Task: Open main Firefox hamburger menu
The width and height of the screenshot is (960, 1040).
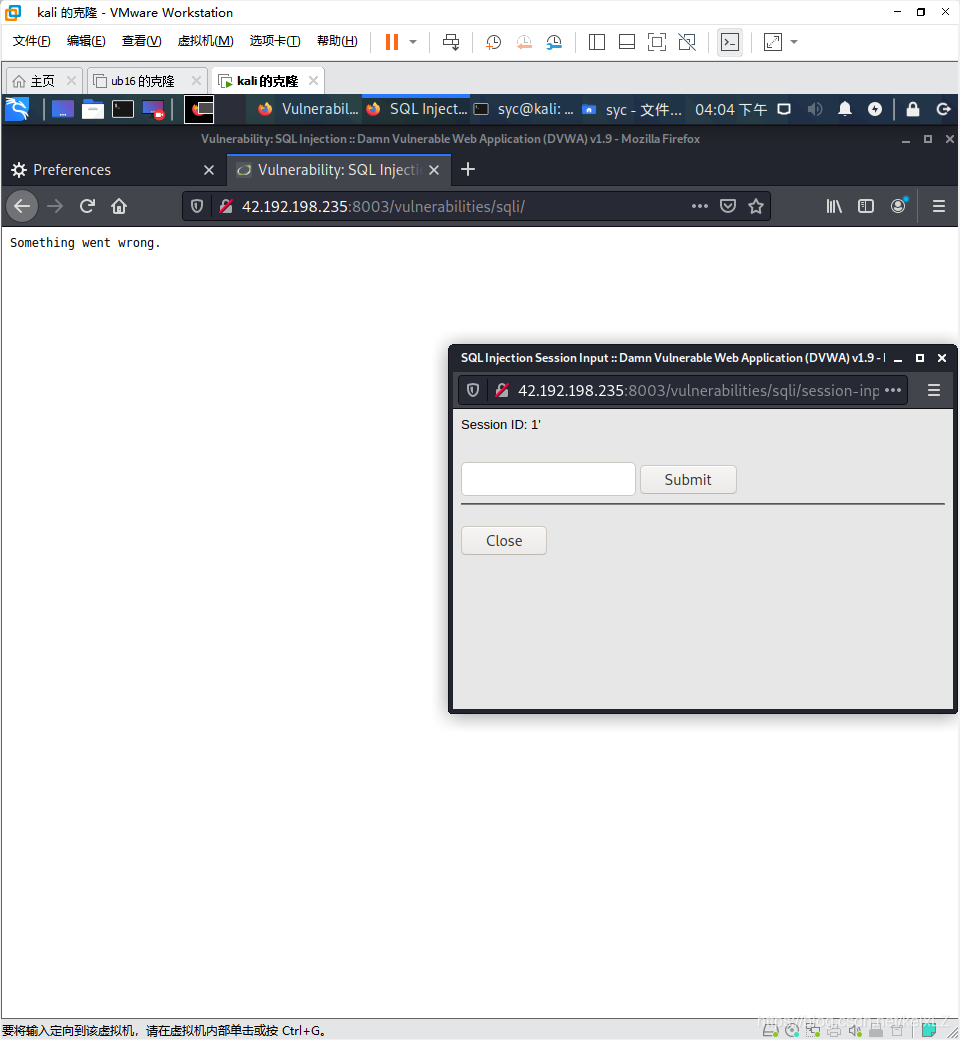Action: [939, 206]
